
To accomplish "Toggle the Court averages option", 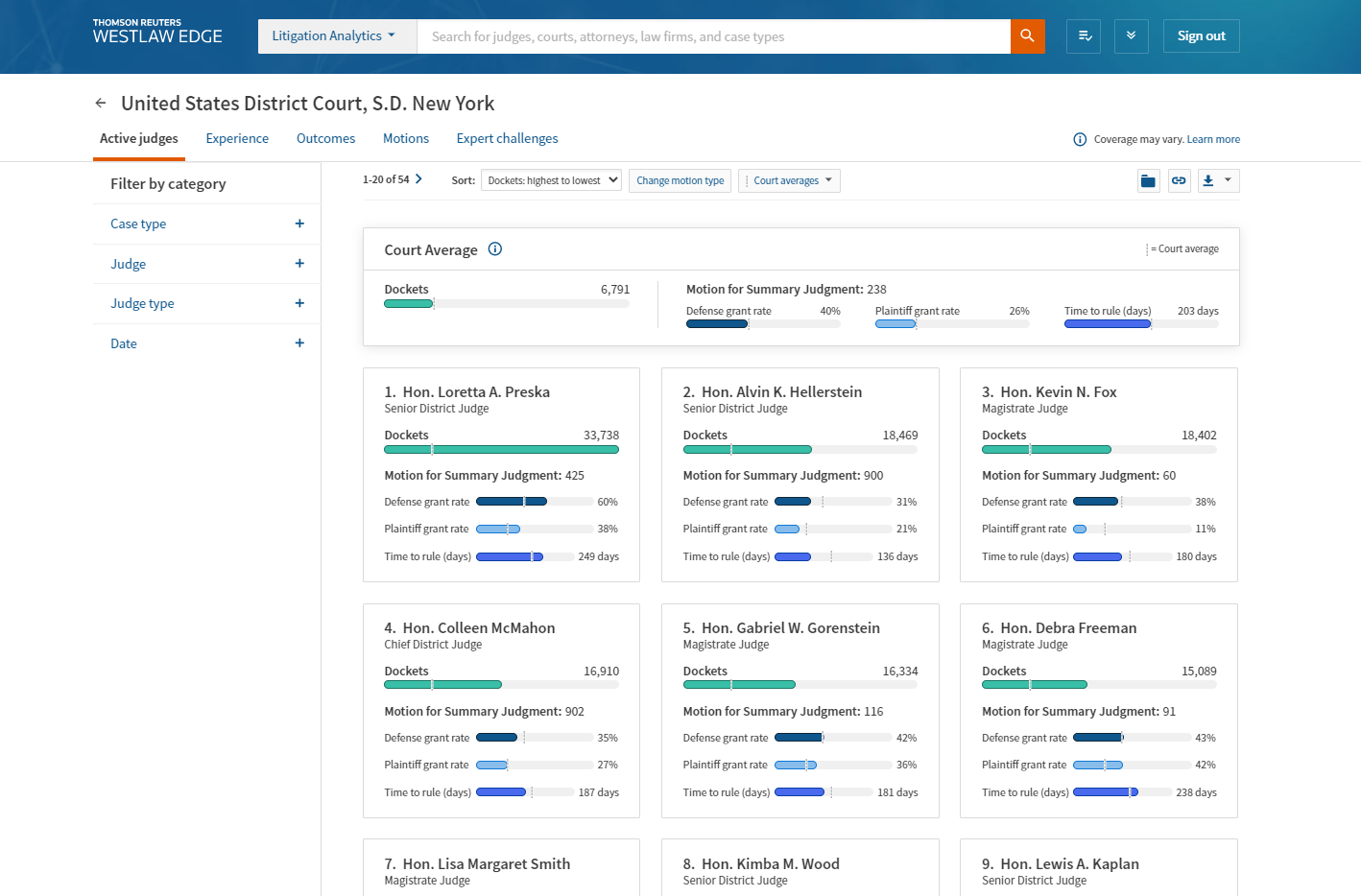I will [x=789, y=180].
